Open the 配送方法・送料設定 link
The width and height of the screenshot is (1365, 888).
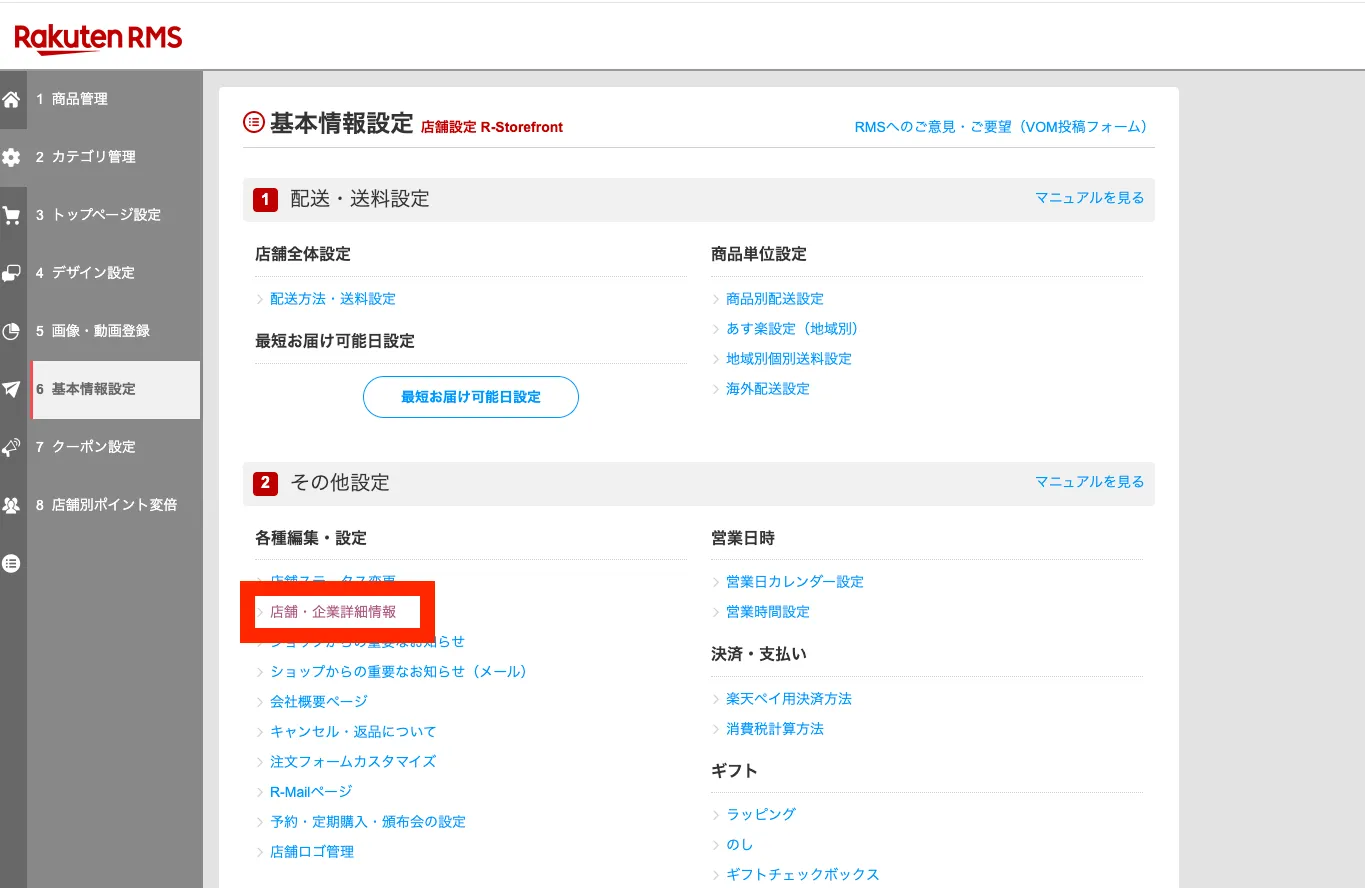[x=333, y=299]
